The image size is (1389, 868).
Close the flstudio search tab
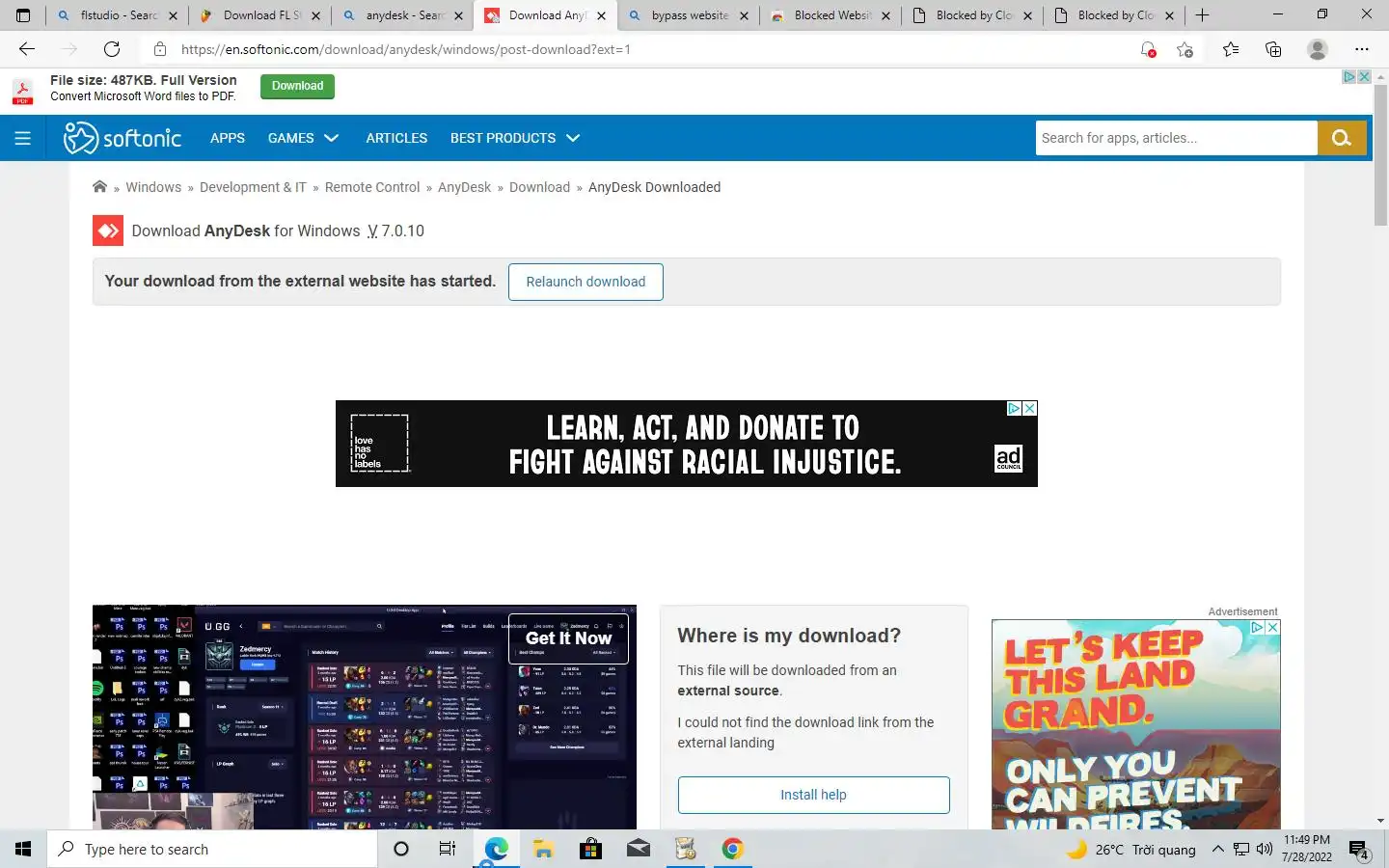pos(173,15)
